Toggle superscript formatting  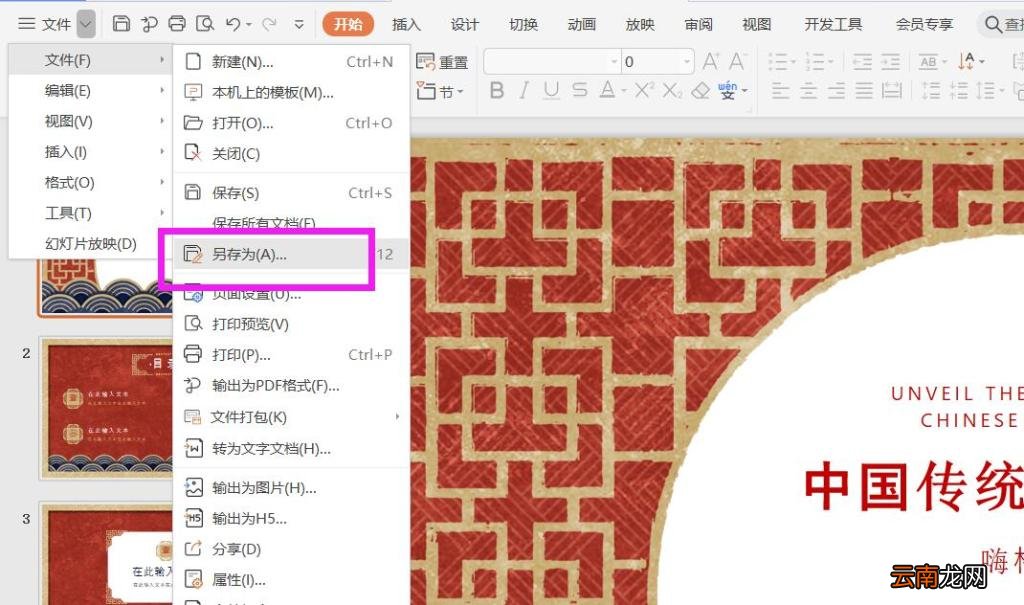(x=643, y=90)
